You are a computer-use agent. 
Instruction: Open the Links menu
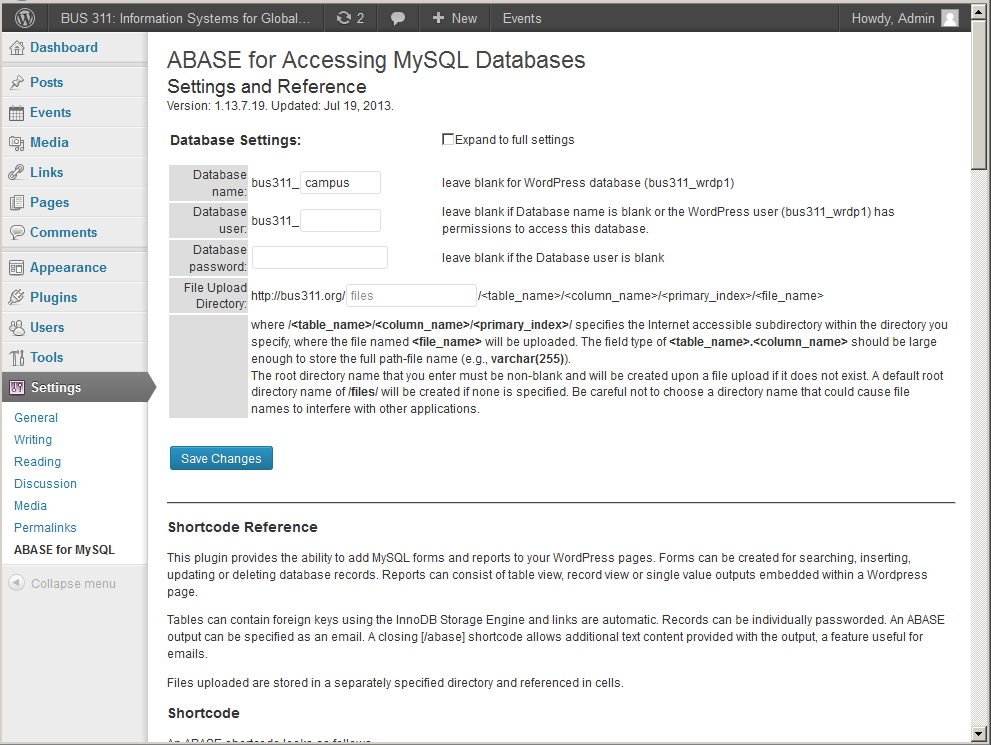47,173
